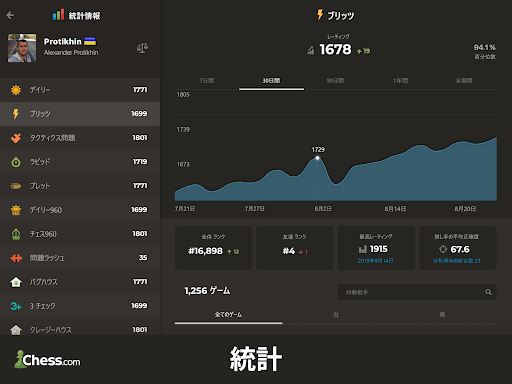Open the friends rank #4 card

pos(295,248)
